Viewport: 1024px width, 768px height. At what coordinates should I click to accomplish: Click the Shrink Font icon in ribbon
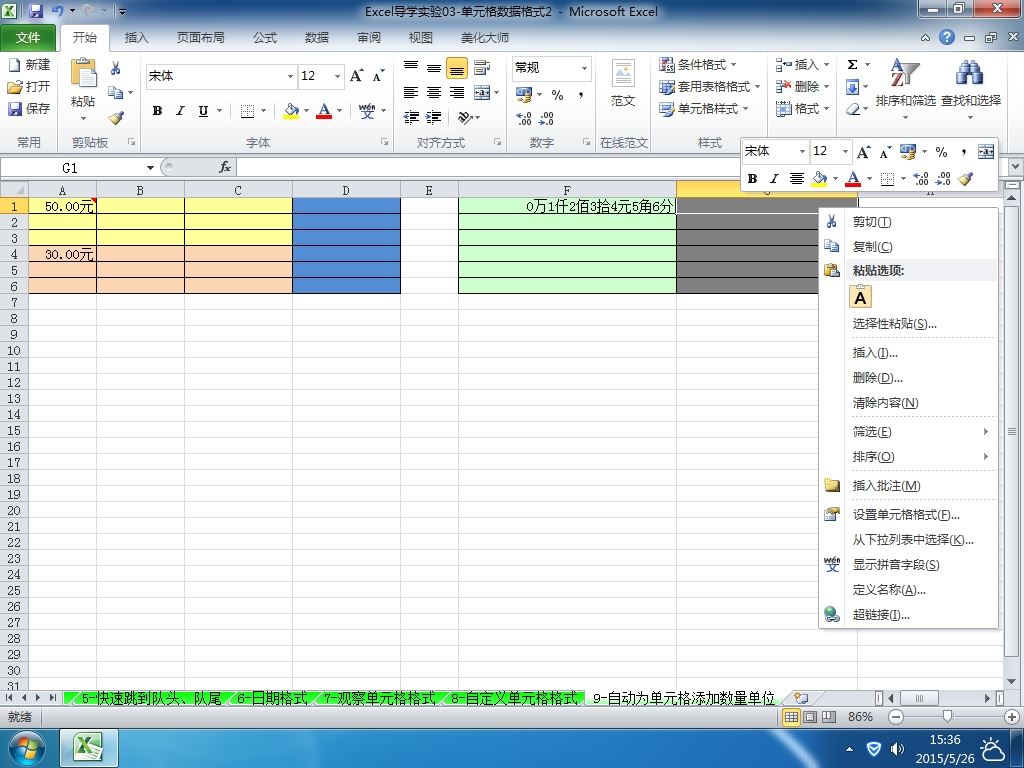(378, 76)
